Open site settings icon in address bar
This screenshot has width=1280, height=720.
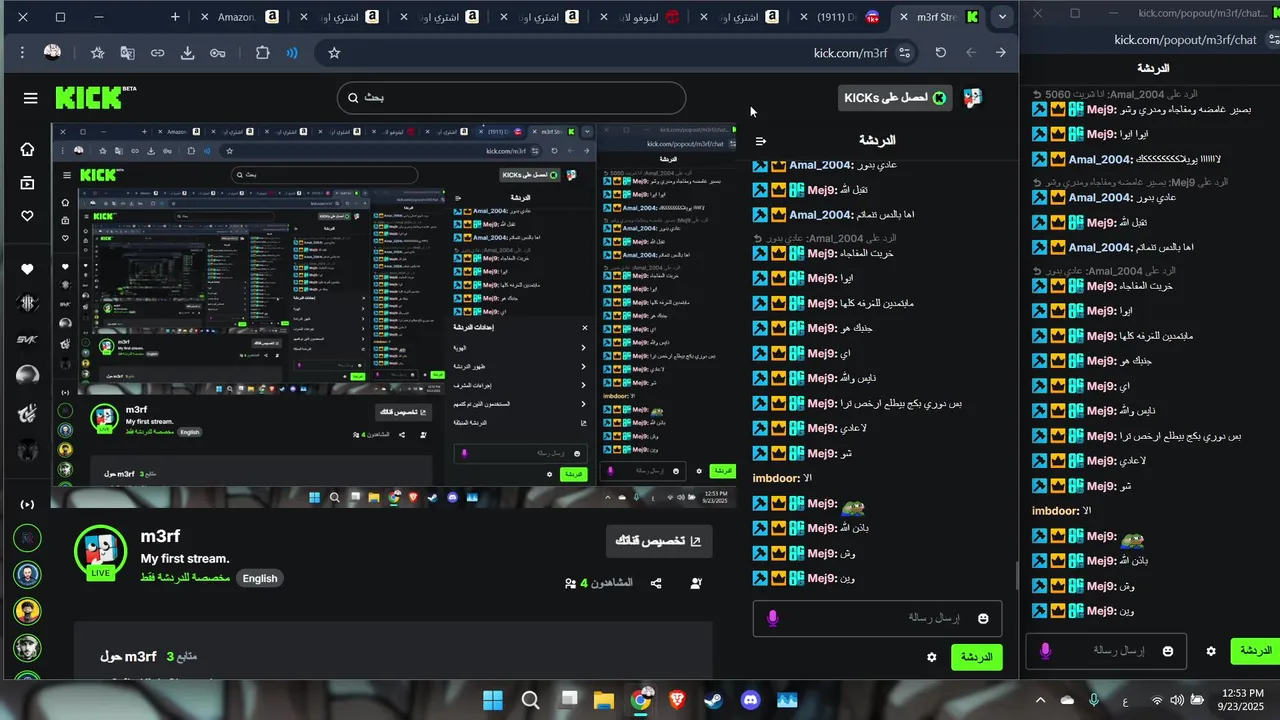[x=904, y=53]
